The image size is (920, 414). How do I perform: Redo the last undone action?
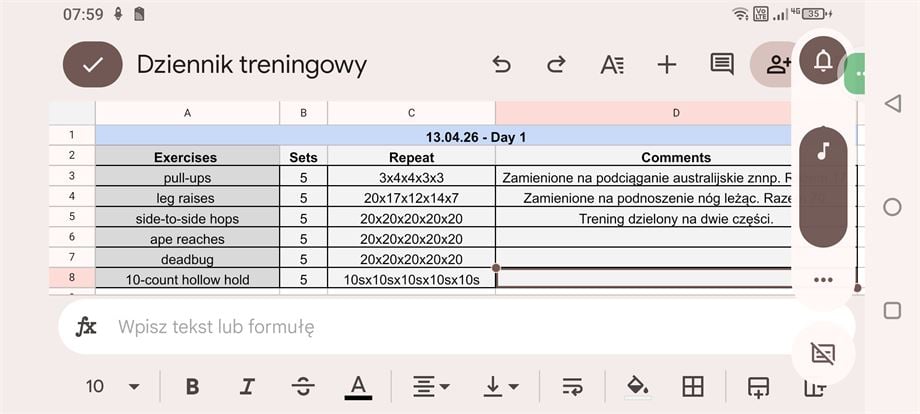[556, 65]
